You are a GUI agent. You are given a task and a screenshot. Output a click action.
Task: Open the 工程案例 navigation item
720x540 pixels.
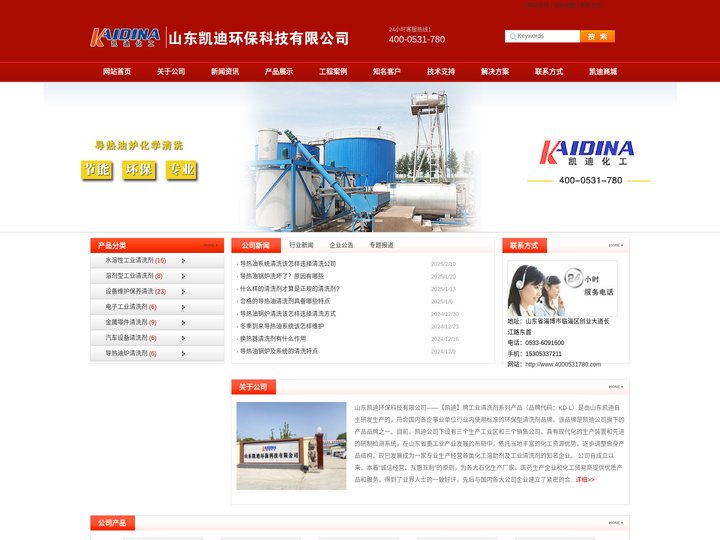pos(333,72)
